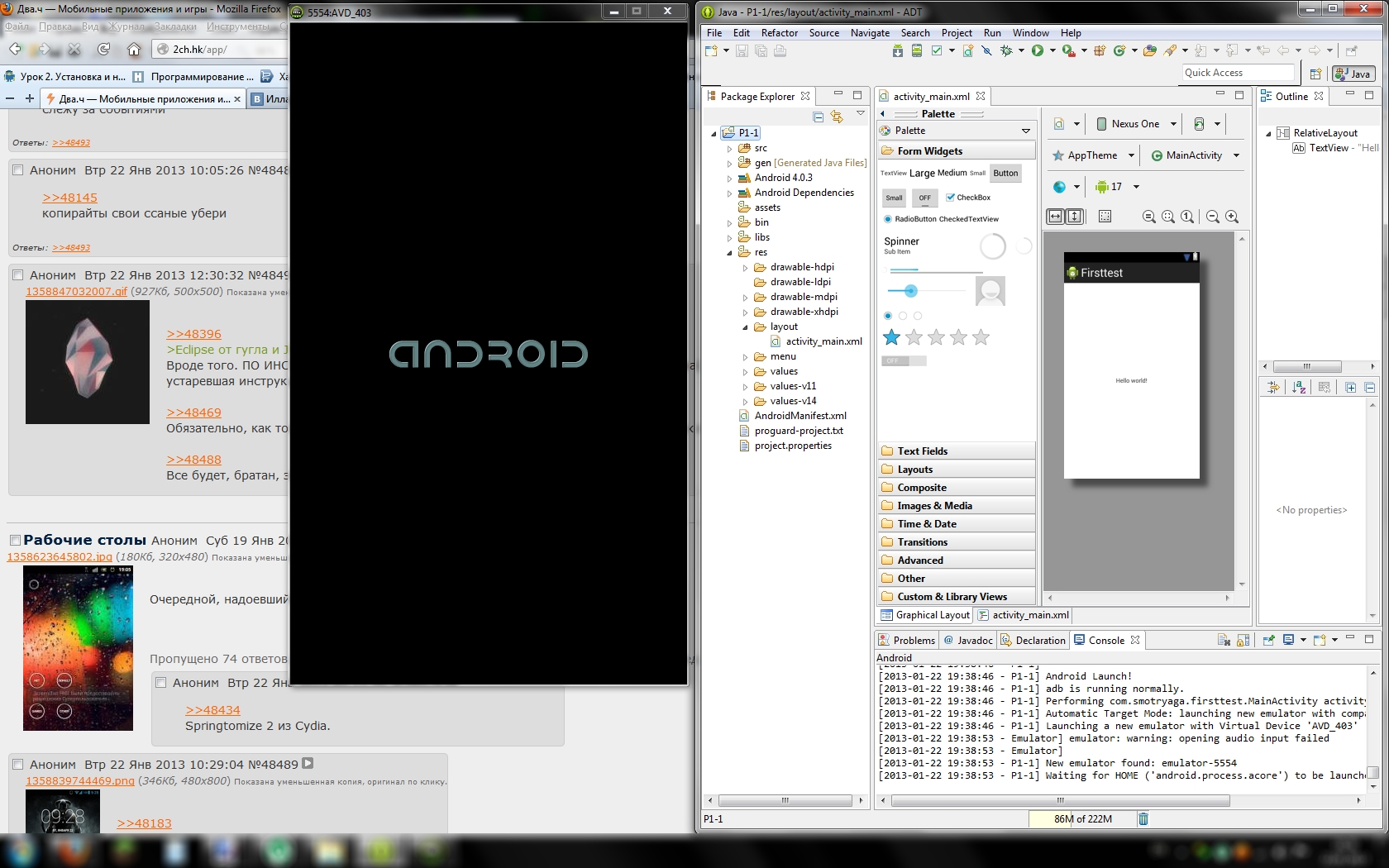Zoom out on the layout canvas
1389x868 pixels.
(1213, 217)
